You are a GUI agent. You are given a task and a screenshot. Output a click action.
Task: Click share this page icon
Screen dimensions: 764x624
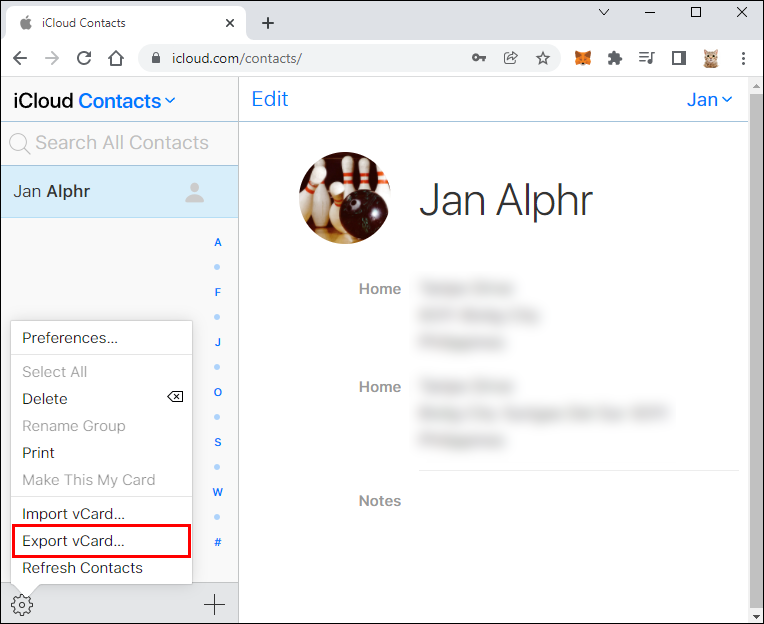tap(510, 58)
